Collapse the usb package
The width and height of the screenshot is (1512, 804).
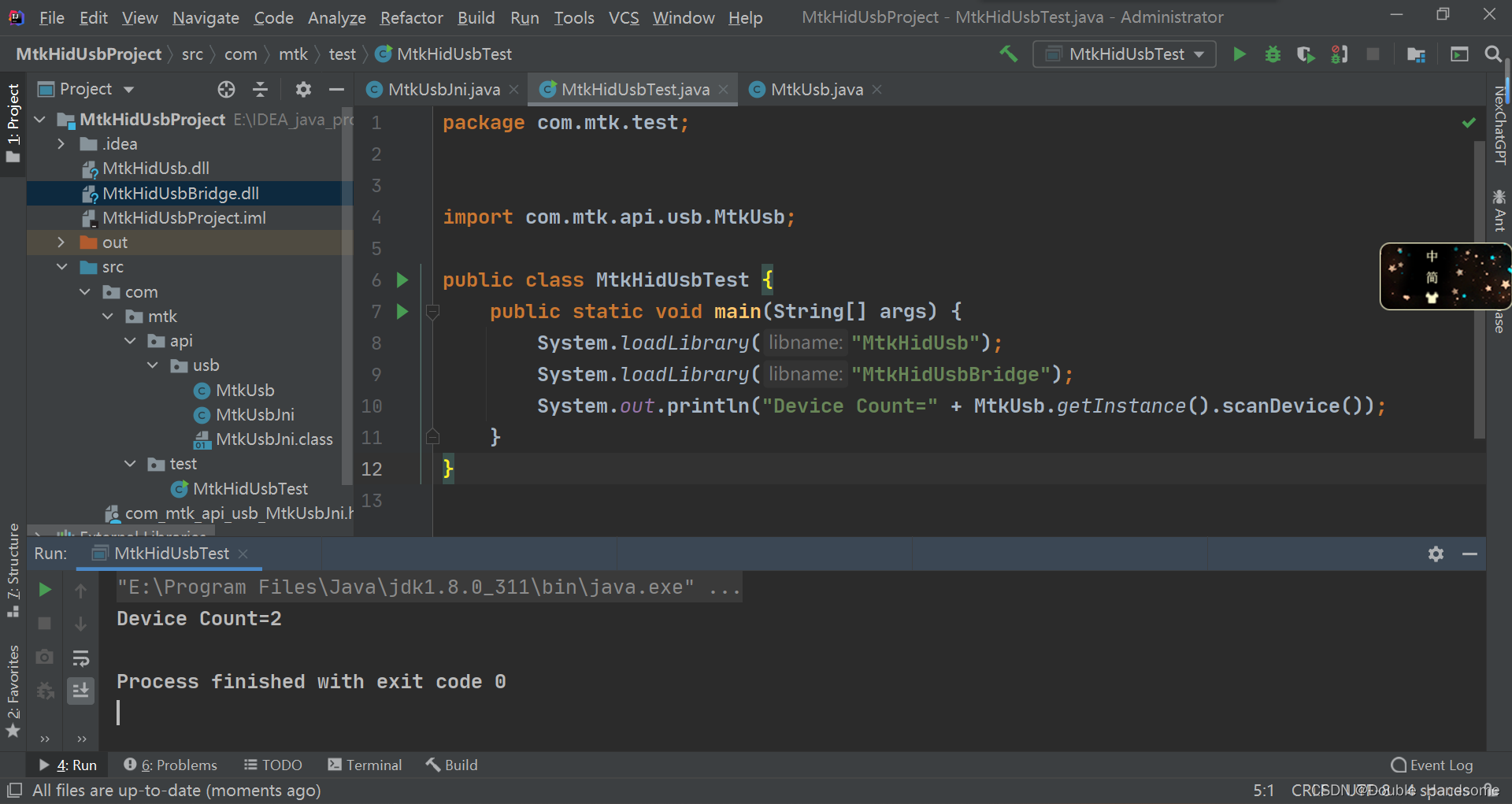point(153,365)
